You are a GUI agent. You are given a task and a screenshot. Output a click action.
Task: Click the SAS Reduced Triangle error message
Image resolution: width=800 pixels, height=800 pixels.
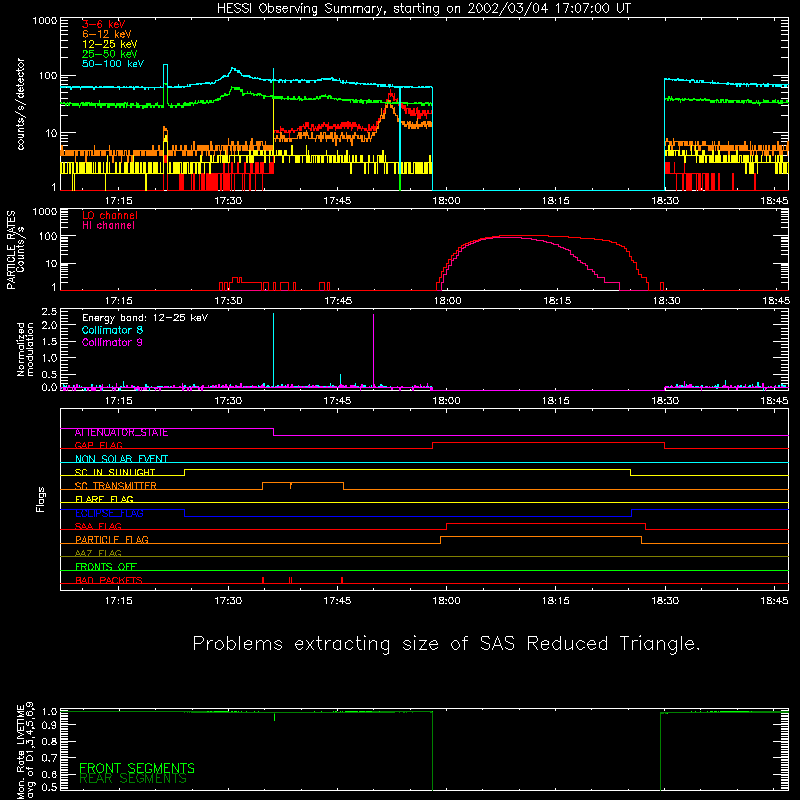tap(446, 644)
